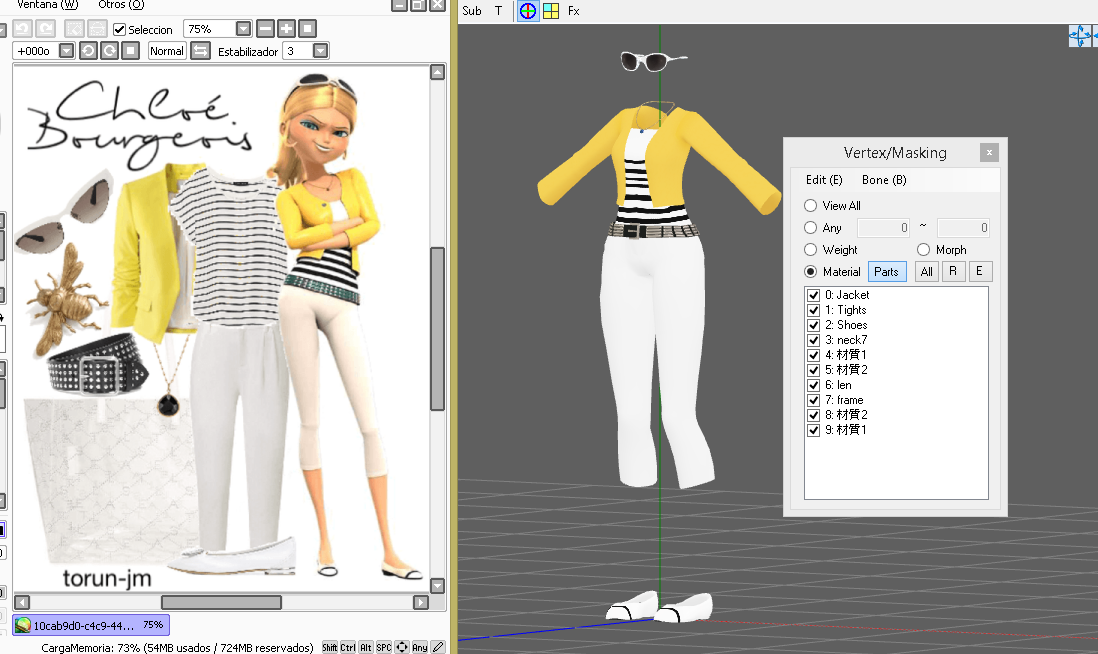Click the canvas scroll-left arrow

pyautogui.click(x=22, y=602)
